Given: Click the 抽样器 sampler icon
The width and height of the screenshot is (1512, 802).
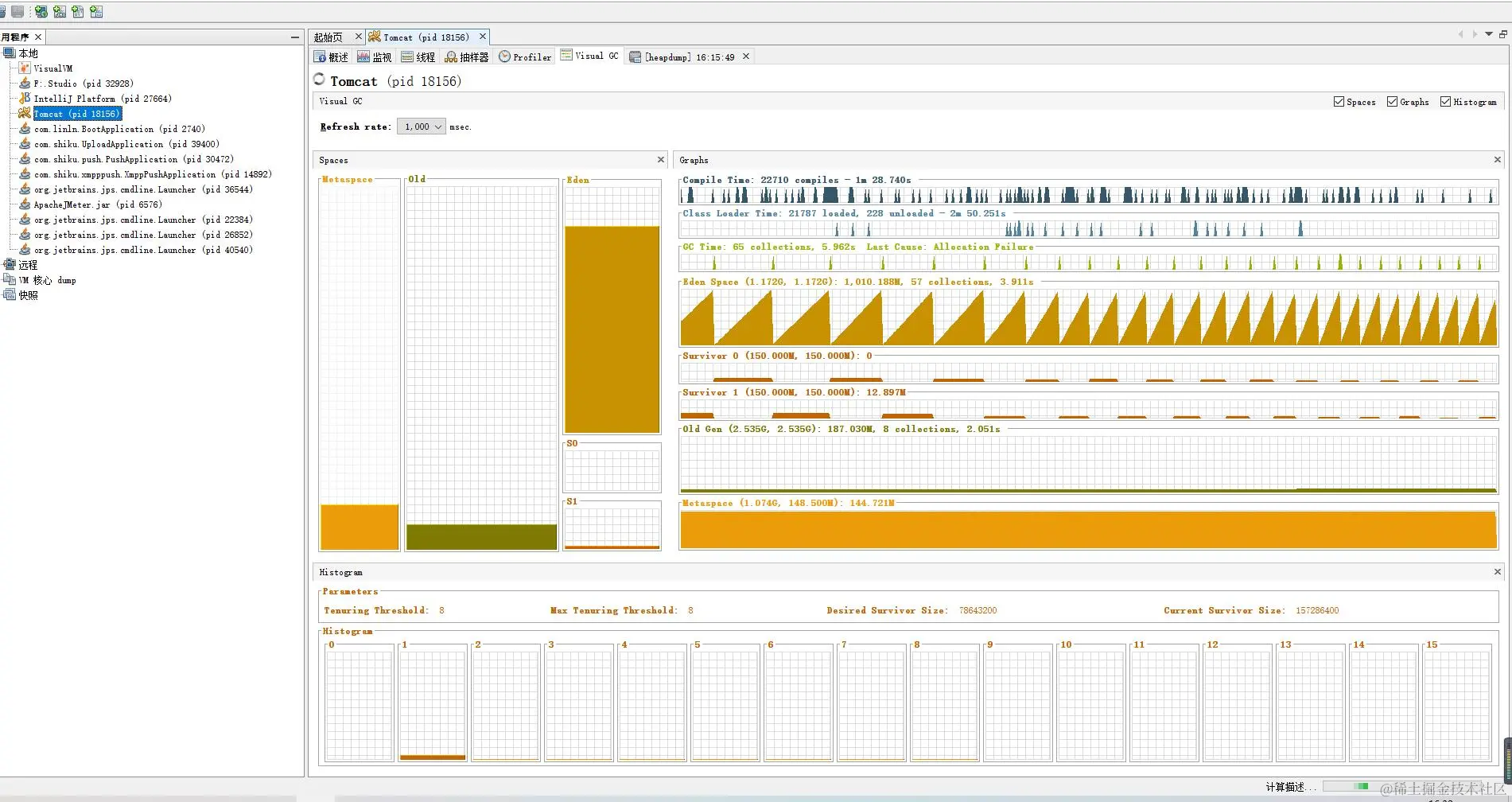Looking at the screenshot, I should click(x=451, y=56).
